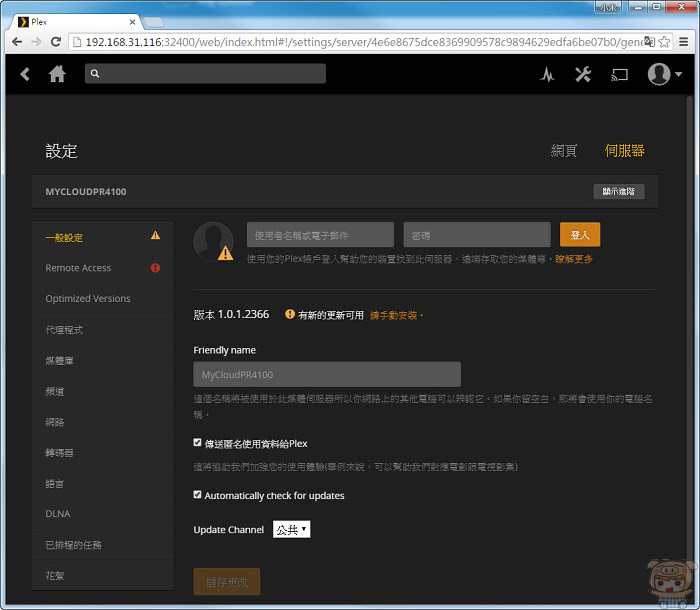Screen dimensions: 700x610
Task: Click the orange 登入 button
Action: tap(580, 234)
